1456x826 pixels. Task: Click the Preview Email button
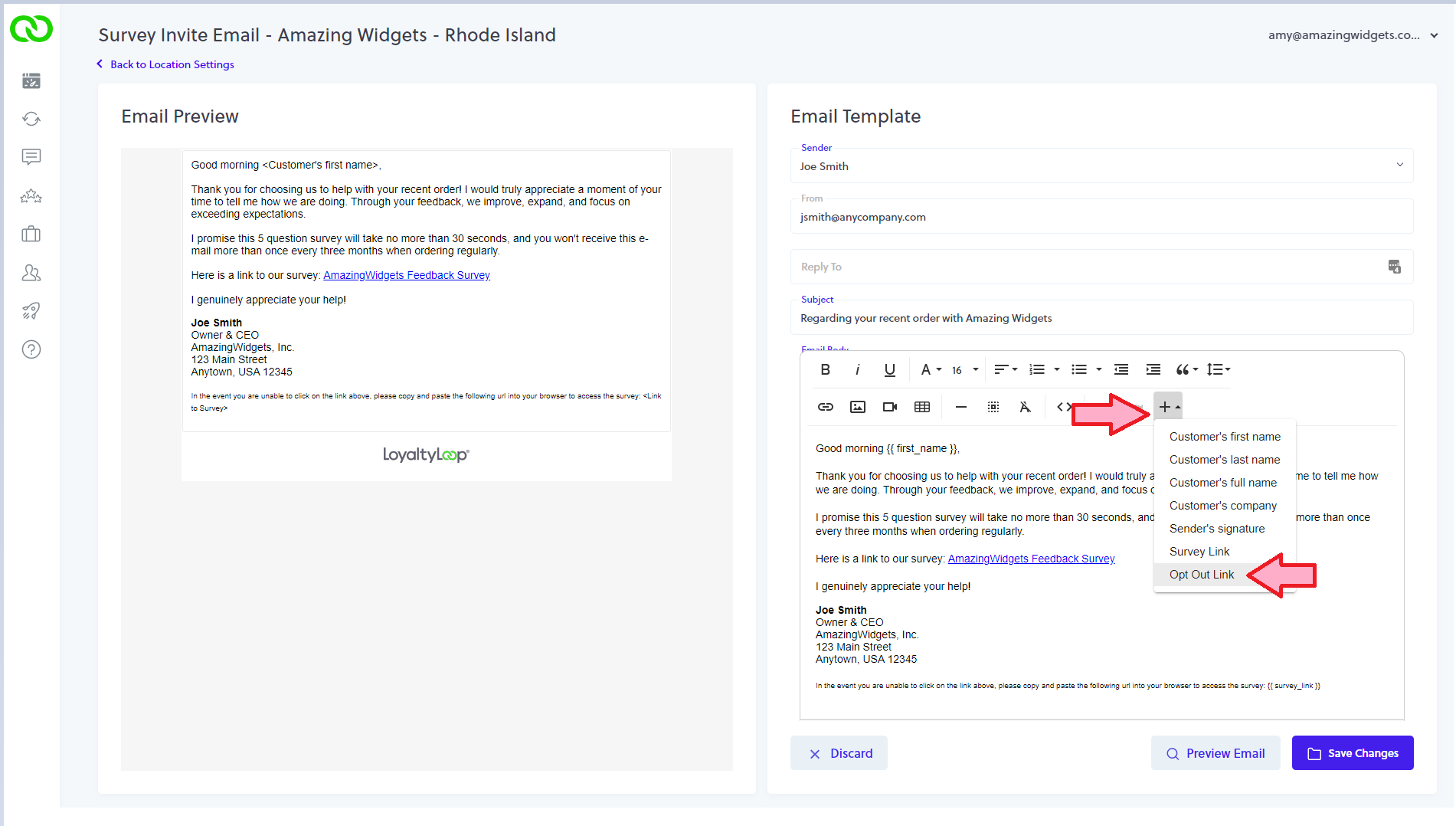pyautogui.click(x=1216, y=753)
